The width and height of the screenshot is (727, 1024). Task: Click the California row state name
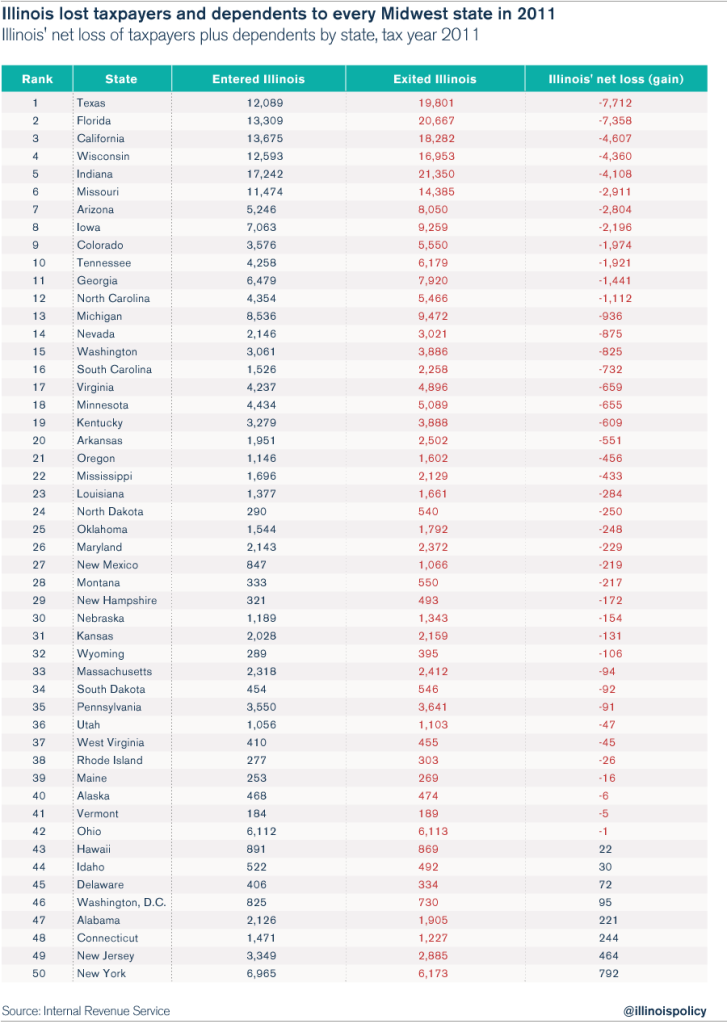pyautogui.click(x=101, y=138)
